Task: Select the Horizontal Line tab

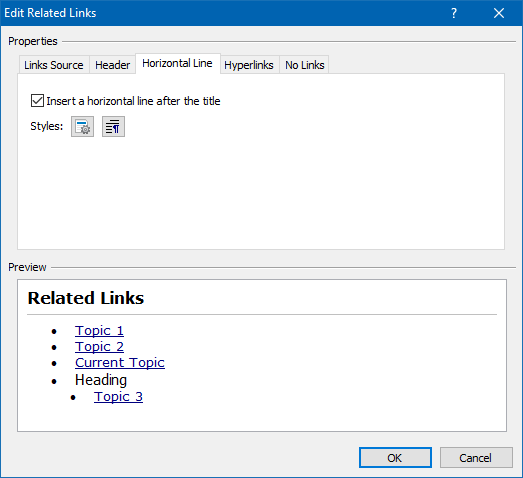Action: click(177, 63)
